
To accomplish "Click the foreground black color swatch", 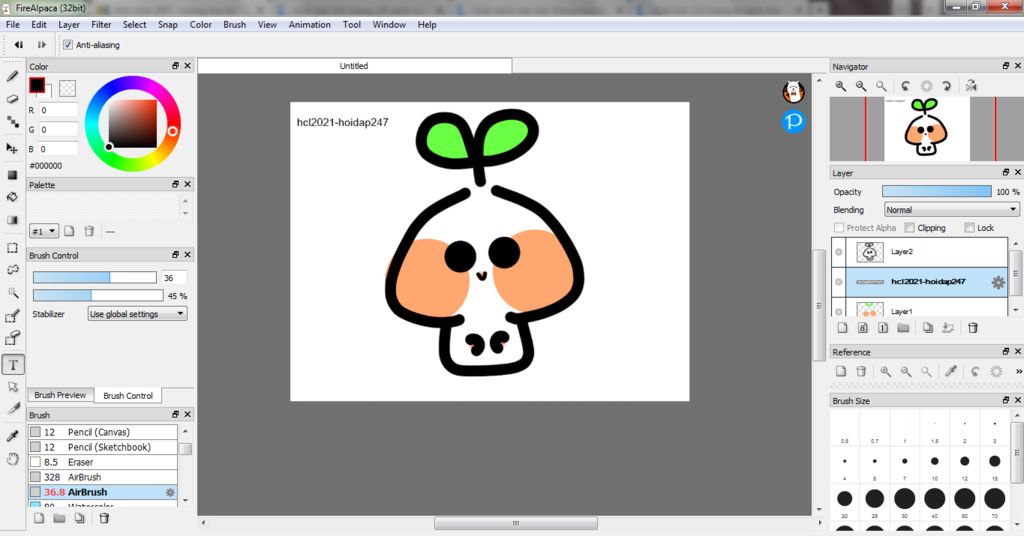I will point(37,85).
